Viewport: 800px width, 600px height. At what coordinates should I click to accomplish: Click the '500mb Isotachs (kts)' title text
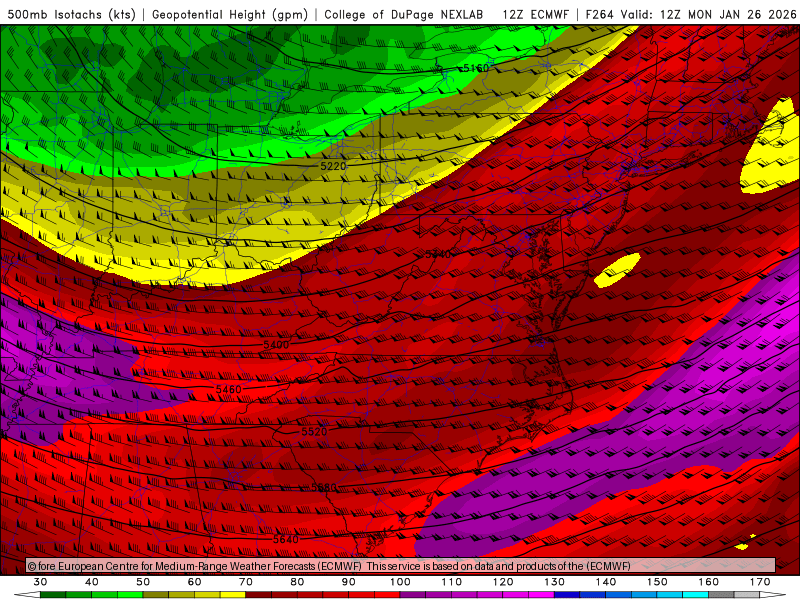tap(72, 15)
